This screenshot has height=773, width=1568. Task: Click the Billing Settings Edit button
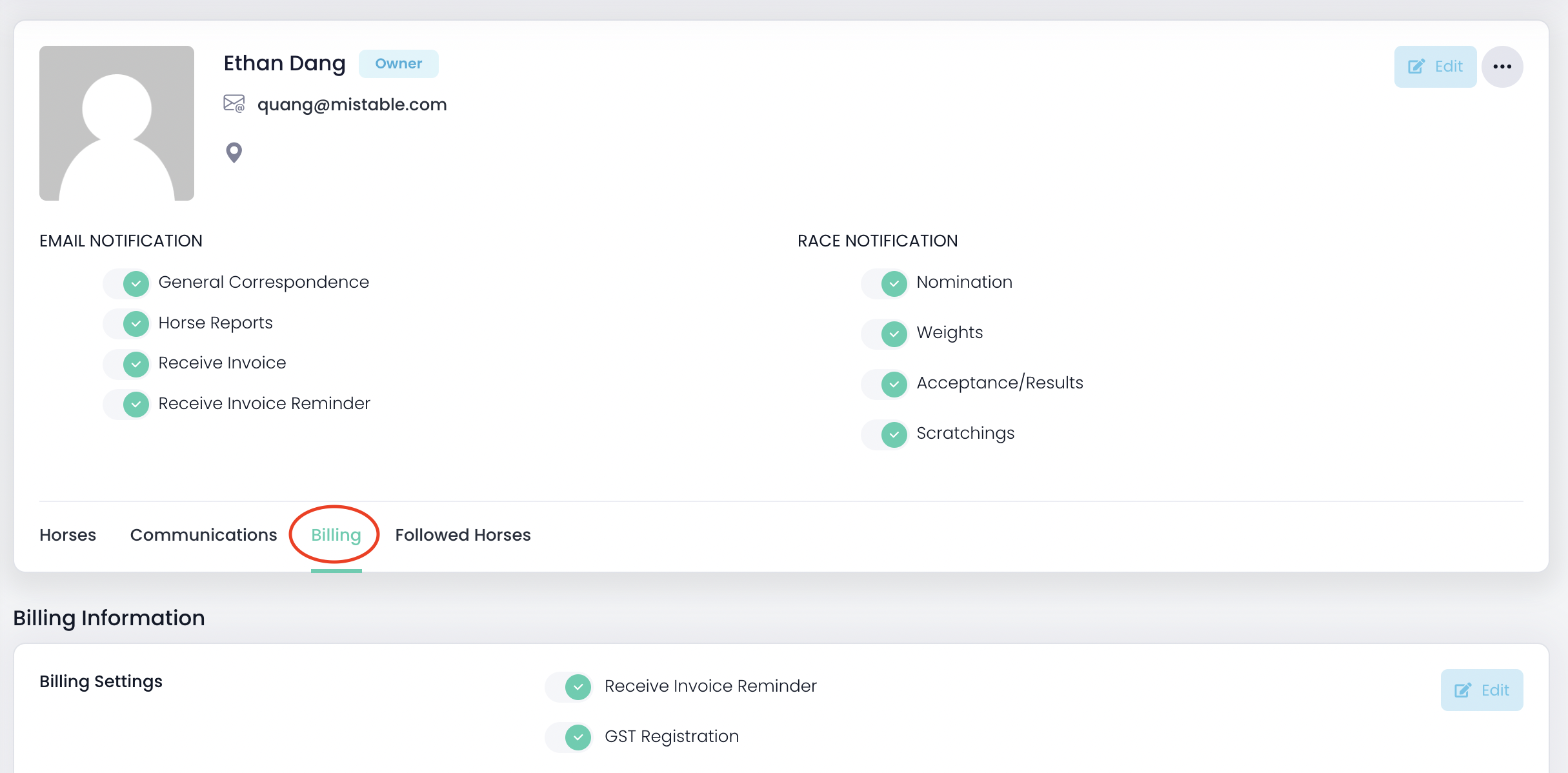pos(1482,690)
